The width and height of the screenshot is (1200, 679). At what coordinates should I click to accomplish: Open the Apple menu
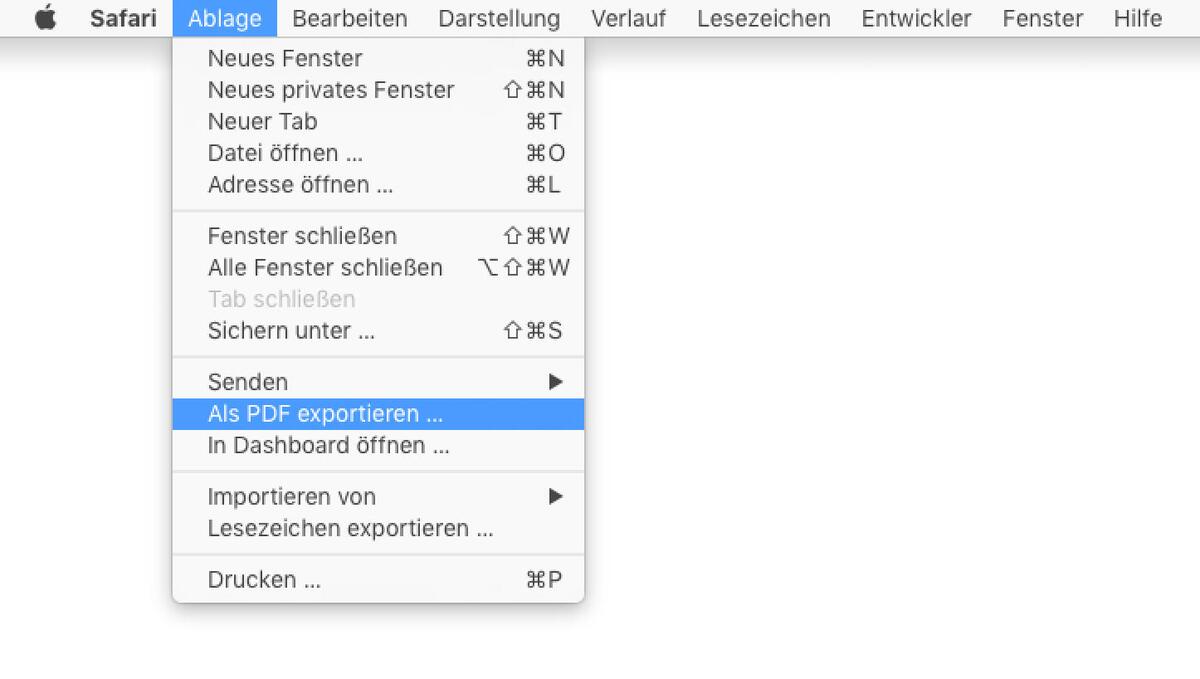pos(45,17)
